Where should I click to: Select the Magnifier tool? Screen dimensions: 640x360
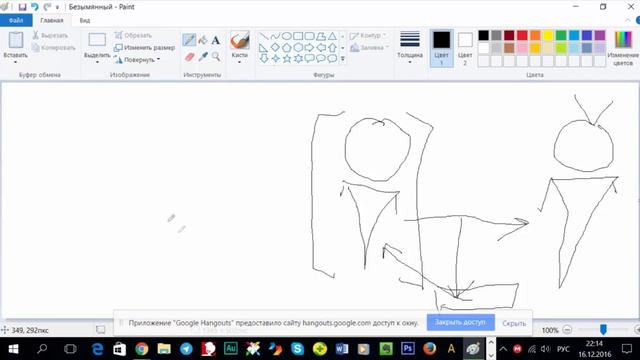pos(216,56)
